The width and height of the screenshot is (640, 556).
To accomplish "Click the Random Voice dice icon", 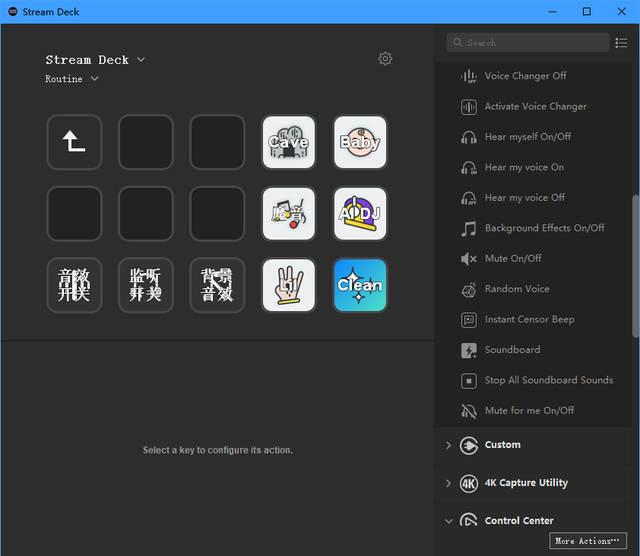I will (x=469, y=289).
